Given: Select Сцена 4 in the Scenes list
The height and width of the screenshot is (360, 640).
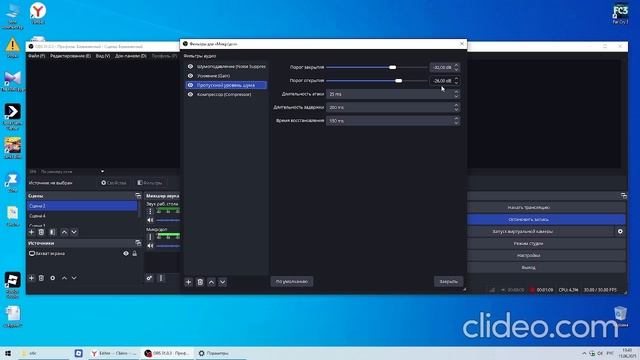Looking at the screenshot, I should pyautogui.click(x=82, y=216).
